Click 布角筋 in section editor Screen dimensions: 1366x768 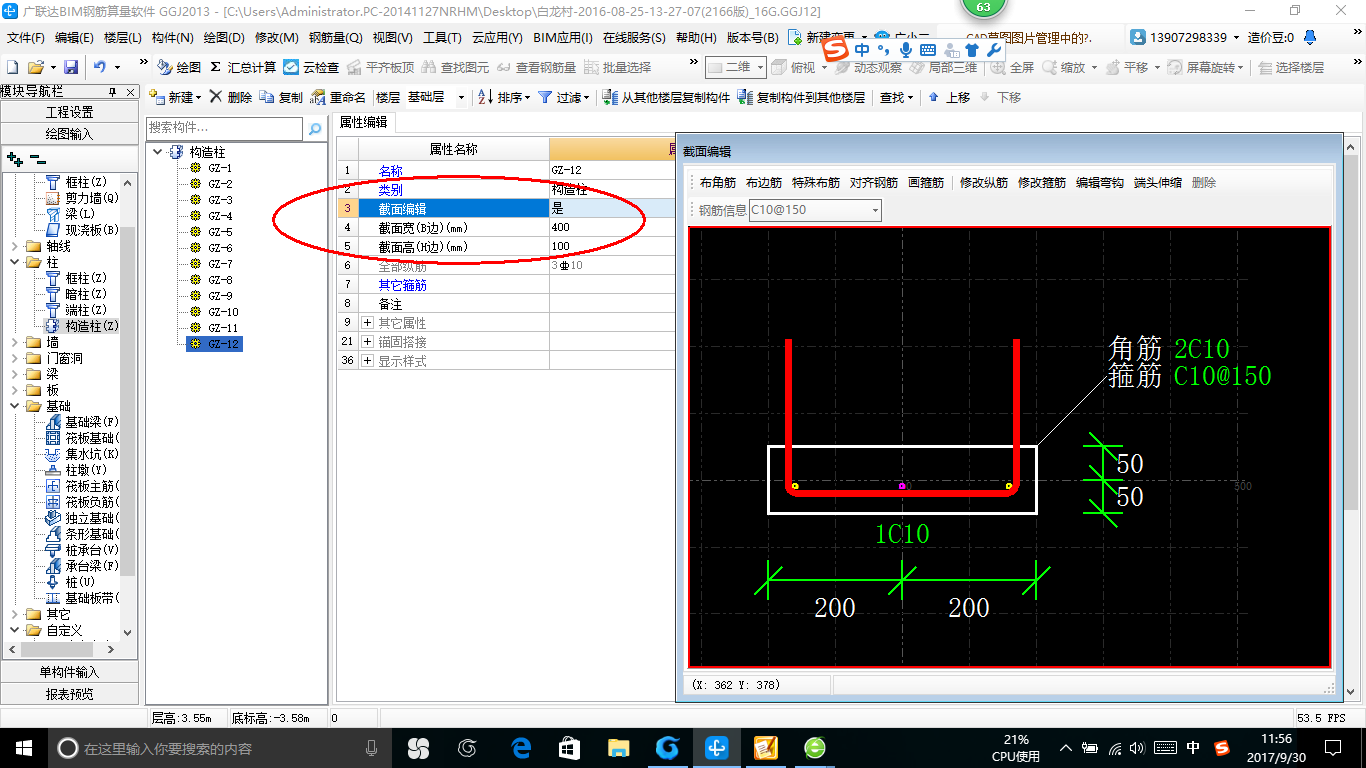click(717, 183)
